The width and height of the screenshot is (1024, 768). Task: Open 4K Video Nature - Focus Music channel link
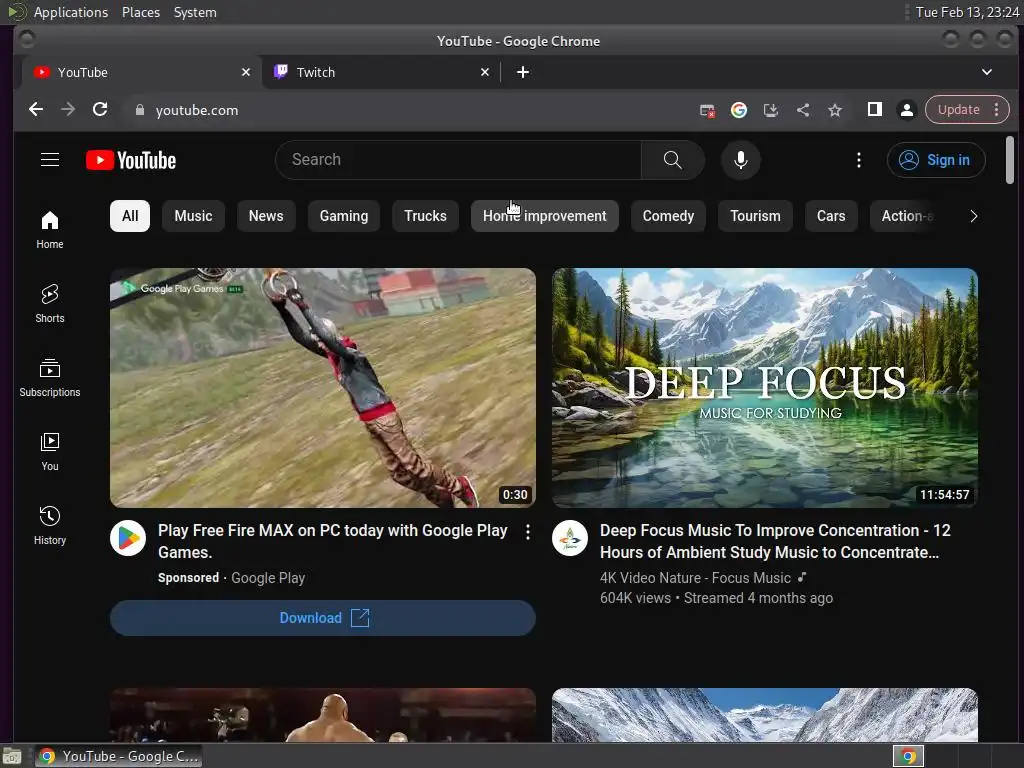(x=695, y=578)
